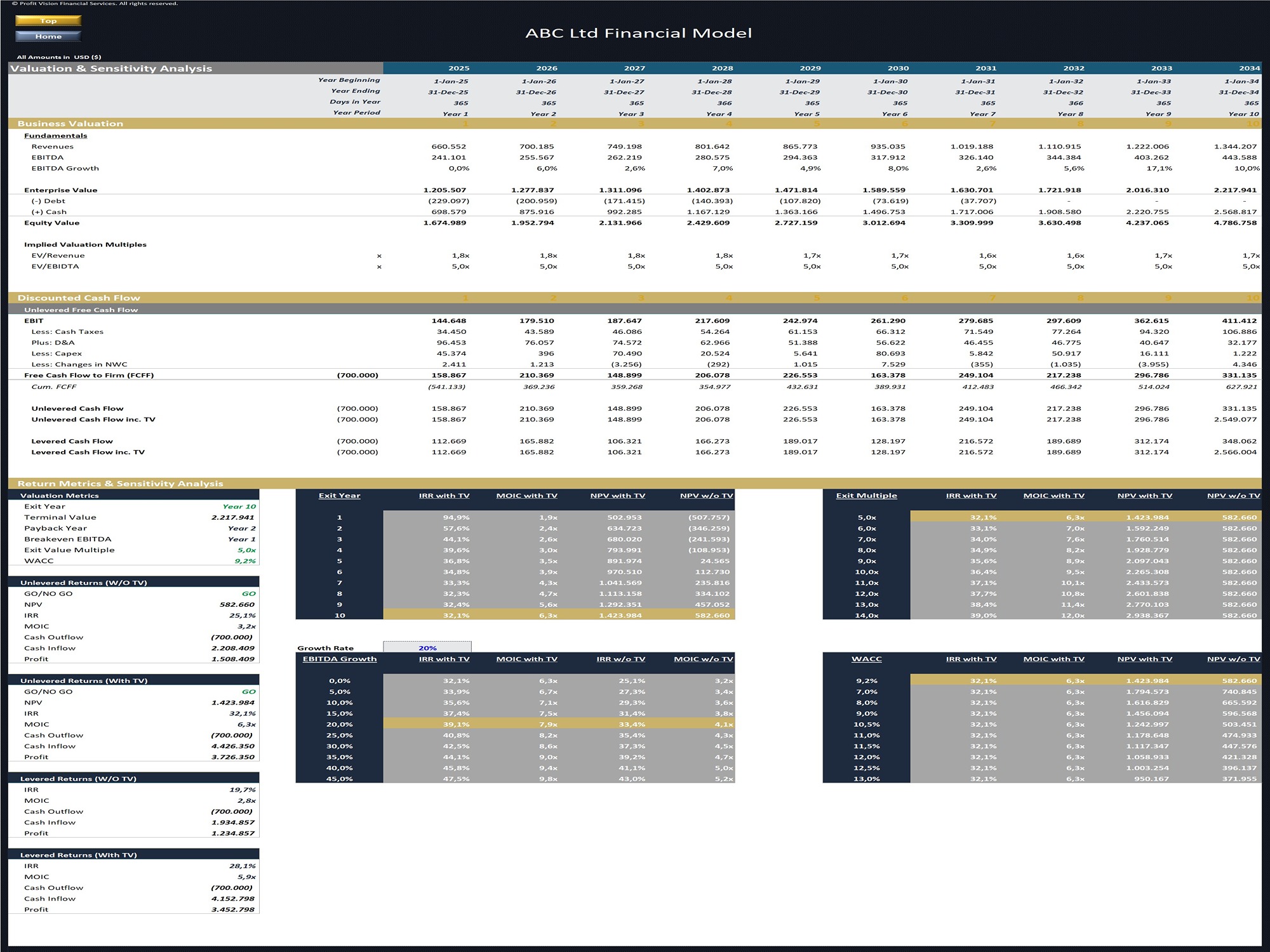Select the initial FCFF outflow (700.000)
Screen dimensions: 1270x952
pyautogui.click(x=358, y=375)
